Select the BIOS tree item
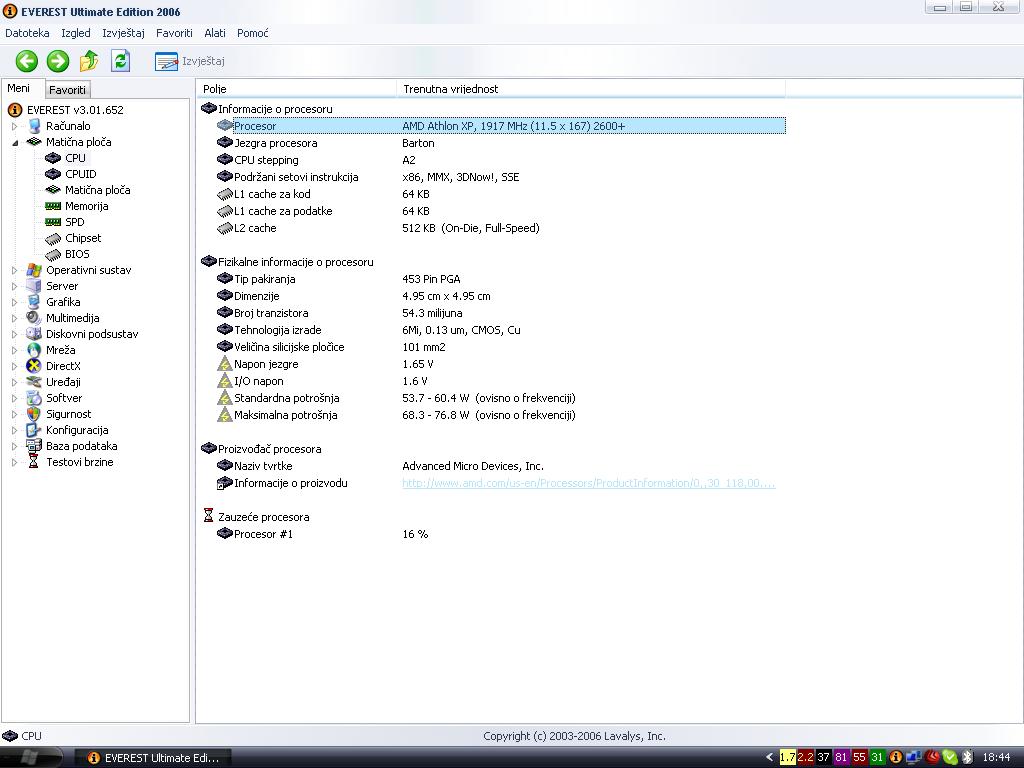 point(77,254)
